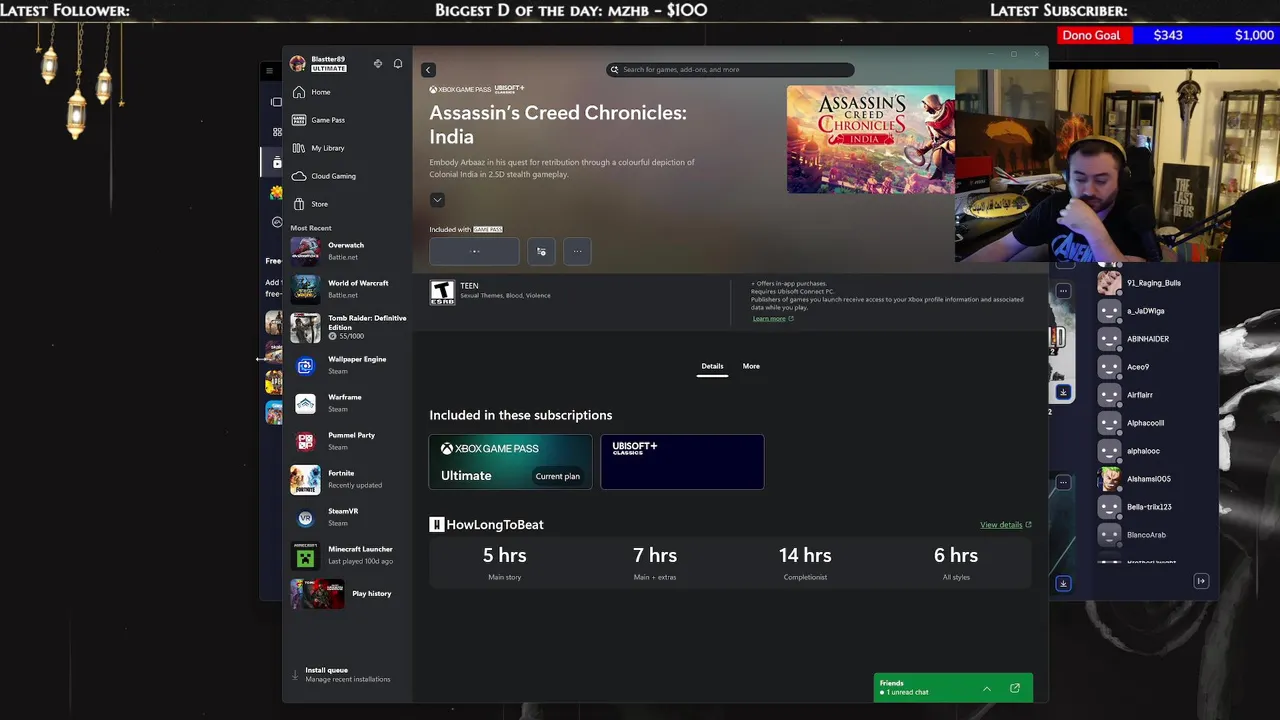Open Wallpaper Engine from Most Recent
Screen dimensions: 1280x720
pos(348,365)
